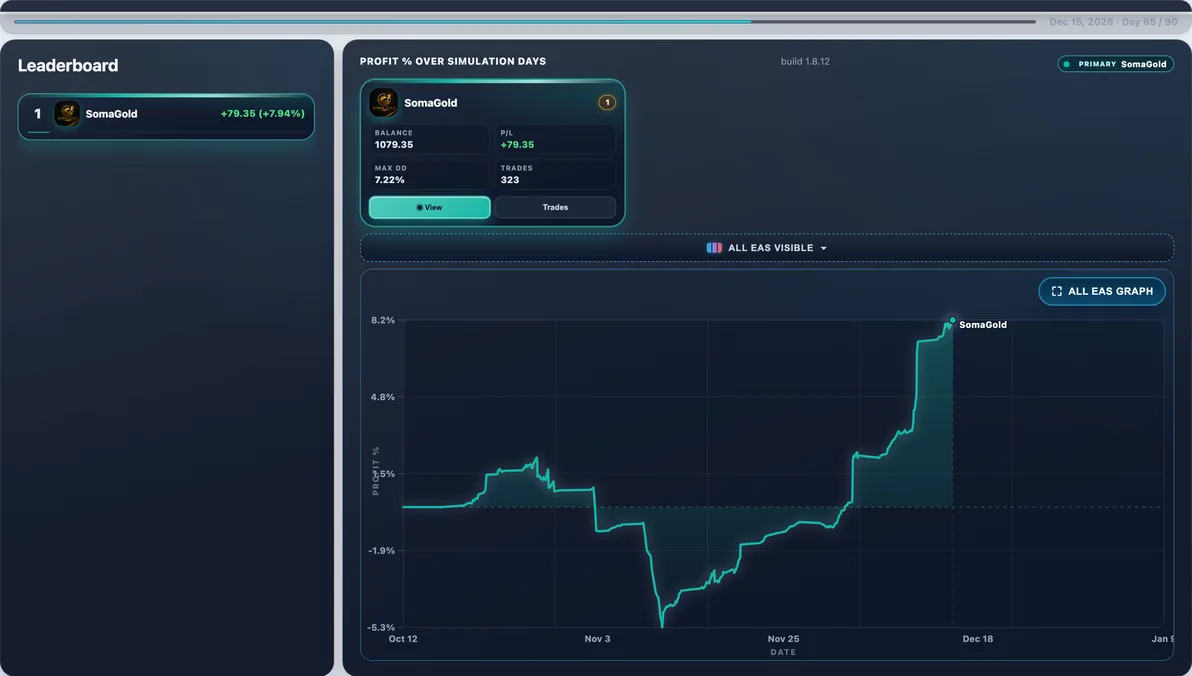1192x676 pixels.
Task: Select the SomaGold leaderboard entry
Action: pos(166,116)
